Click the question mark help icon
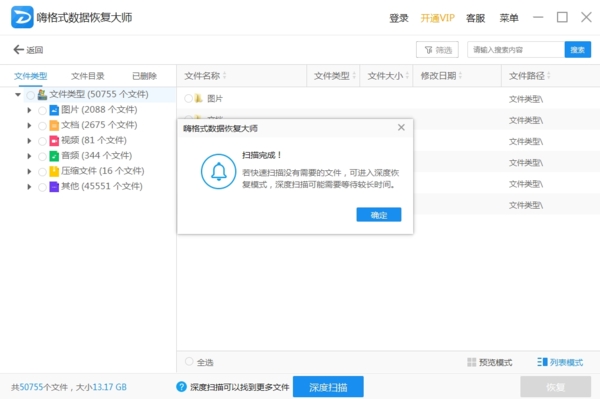 click(x=181, y=387)
